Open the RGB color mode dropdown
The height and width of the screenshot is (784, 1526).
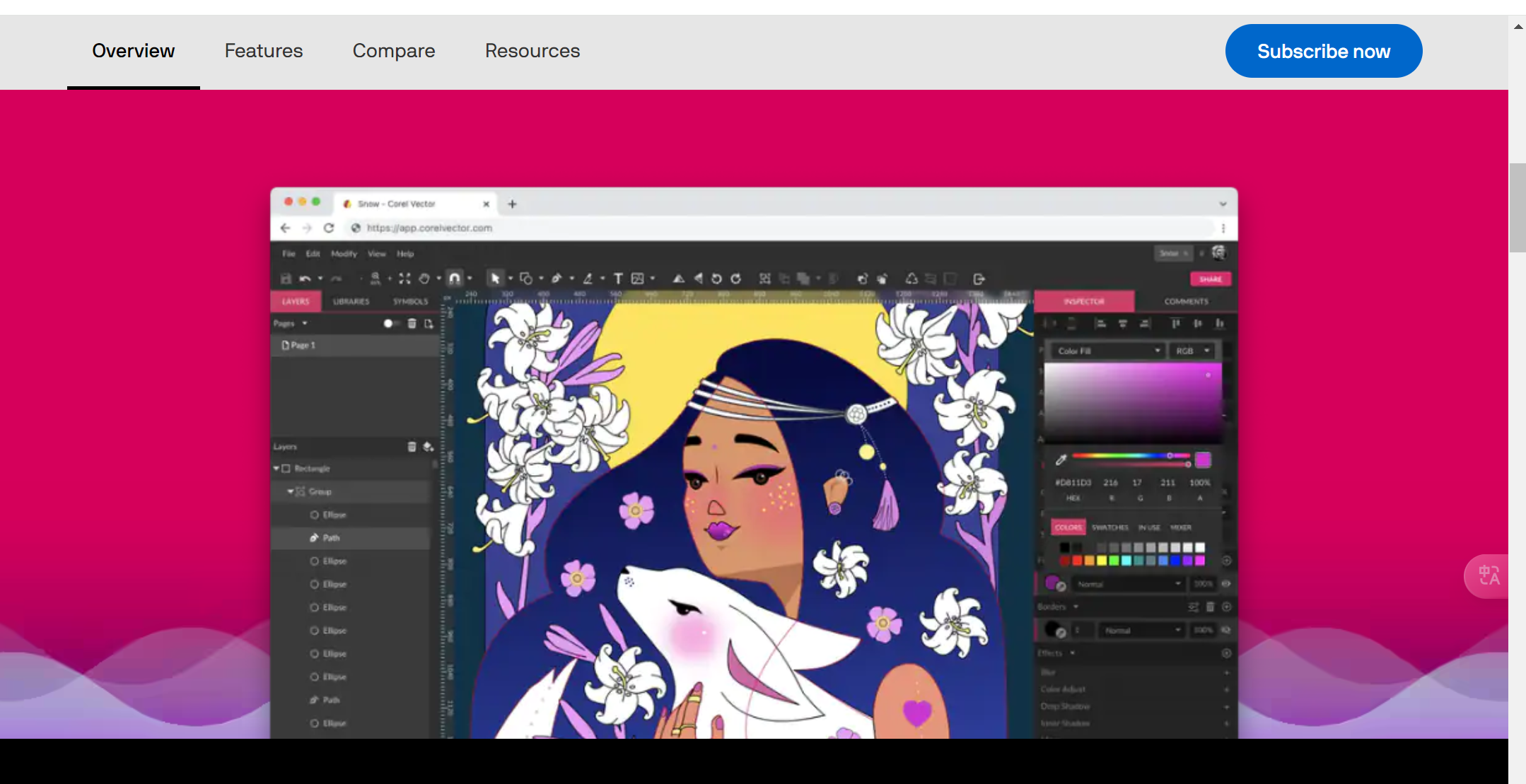(1192, 351)
